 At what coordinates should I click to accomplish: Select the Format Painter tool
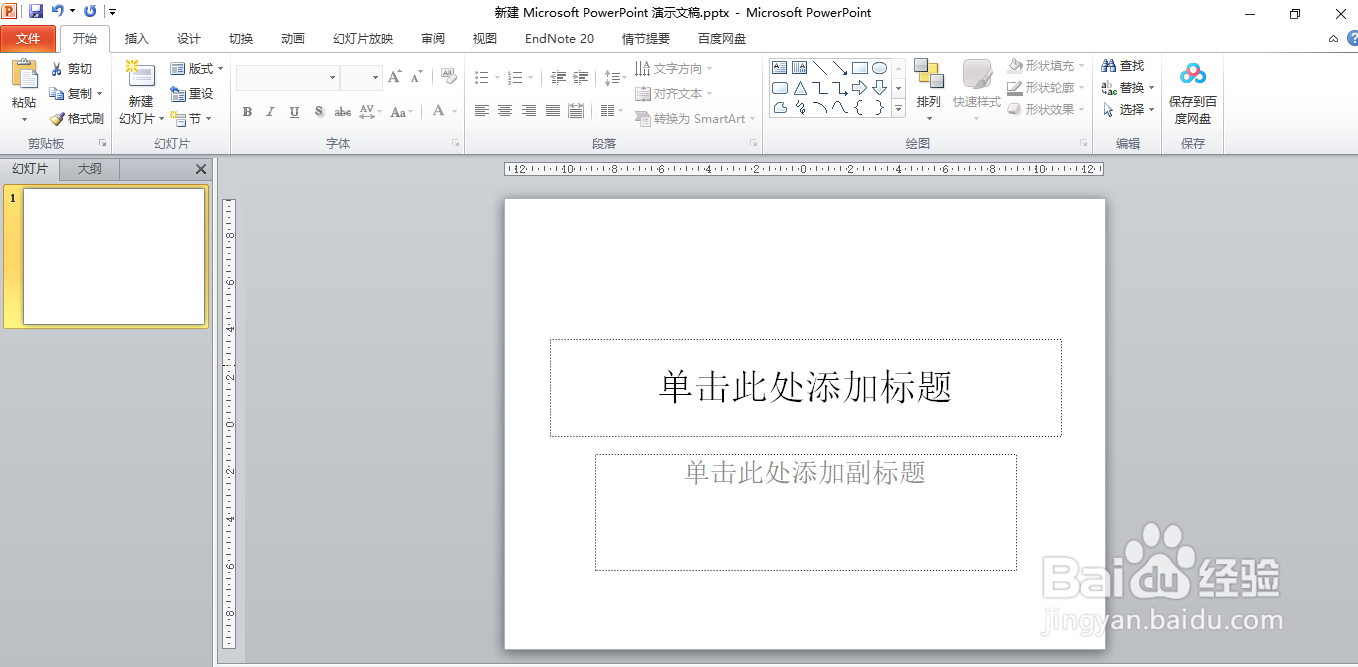tap(76, 118)
